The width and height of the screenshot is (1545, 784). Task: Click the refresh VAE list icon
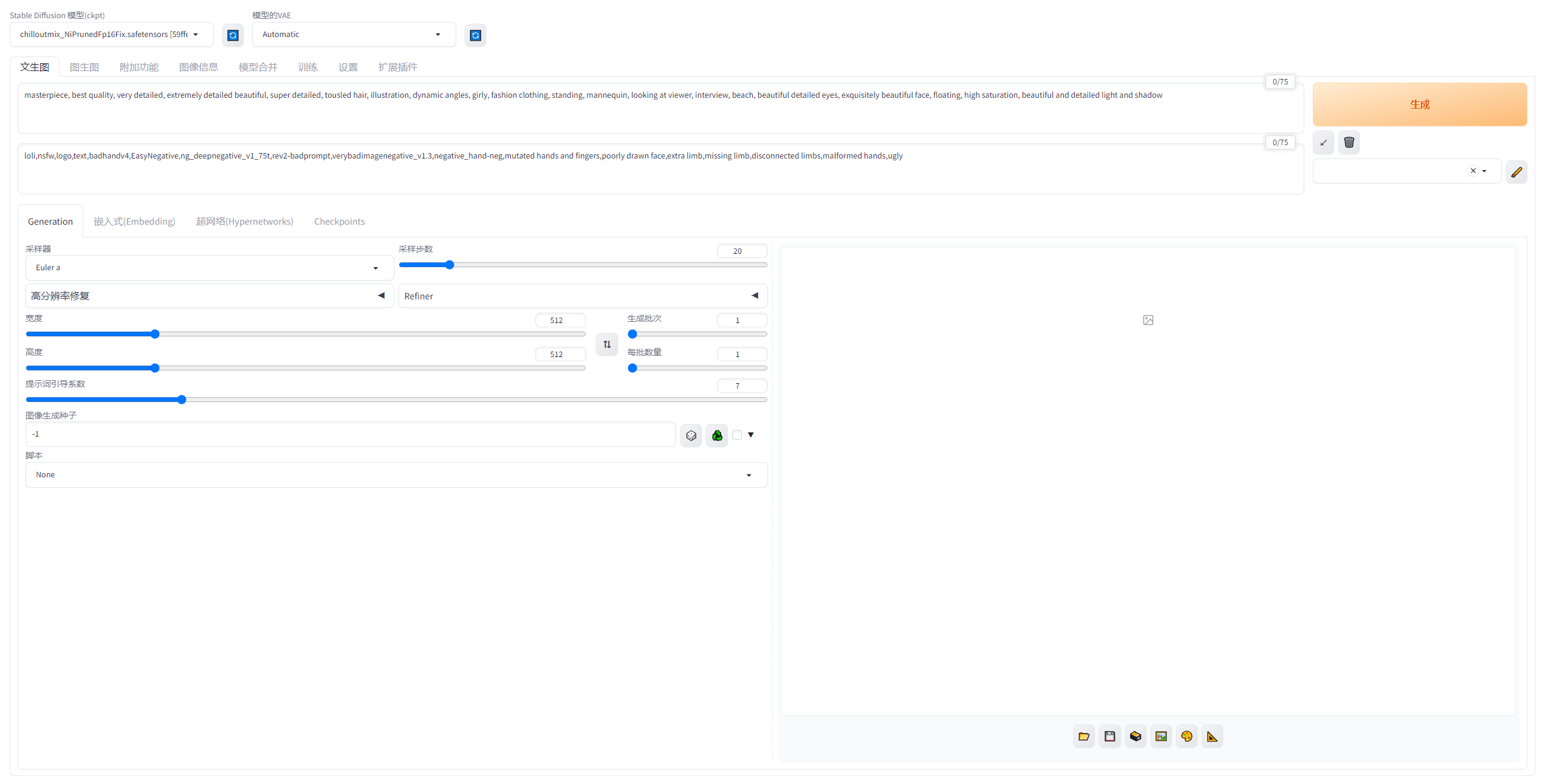tap(475, 35)
